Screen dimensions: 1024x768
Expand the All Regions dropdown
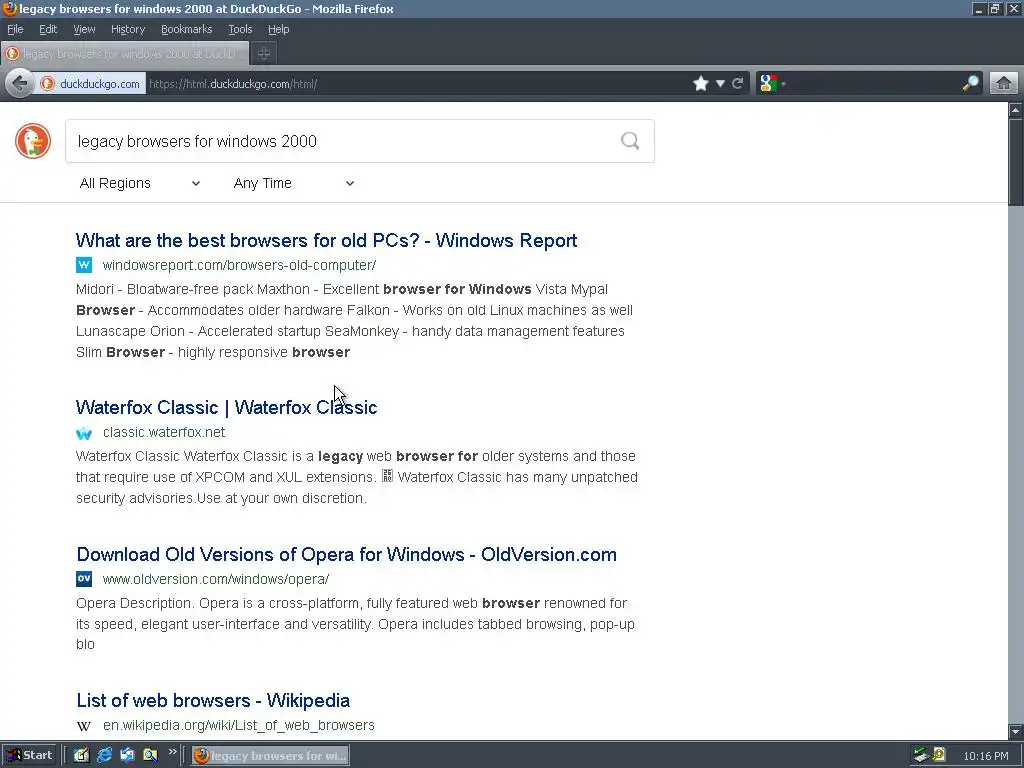point(140,184)
